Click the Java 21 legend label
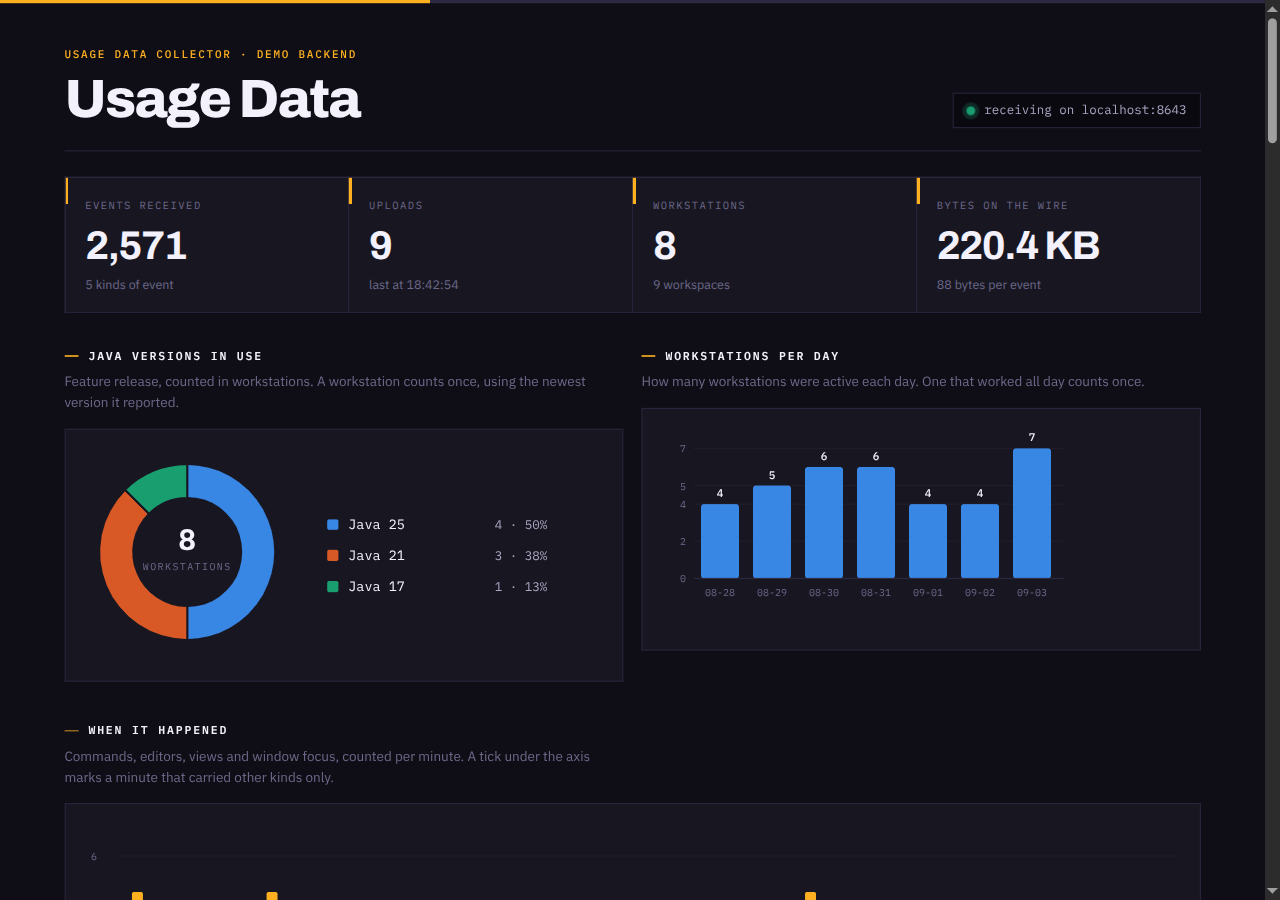This screenshot has width=1280, height=900. [x=376, y=556]
